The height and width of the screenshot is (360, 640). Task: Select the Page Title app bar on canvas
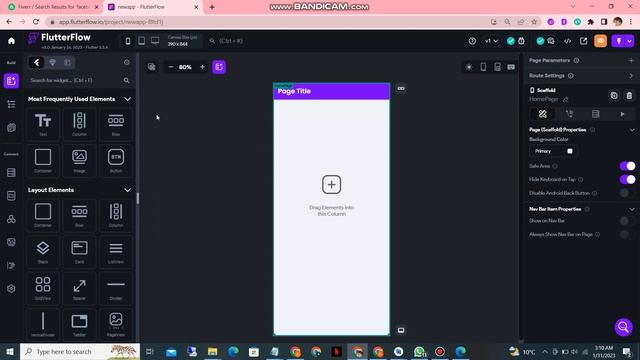331,91
